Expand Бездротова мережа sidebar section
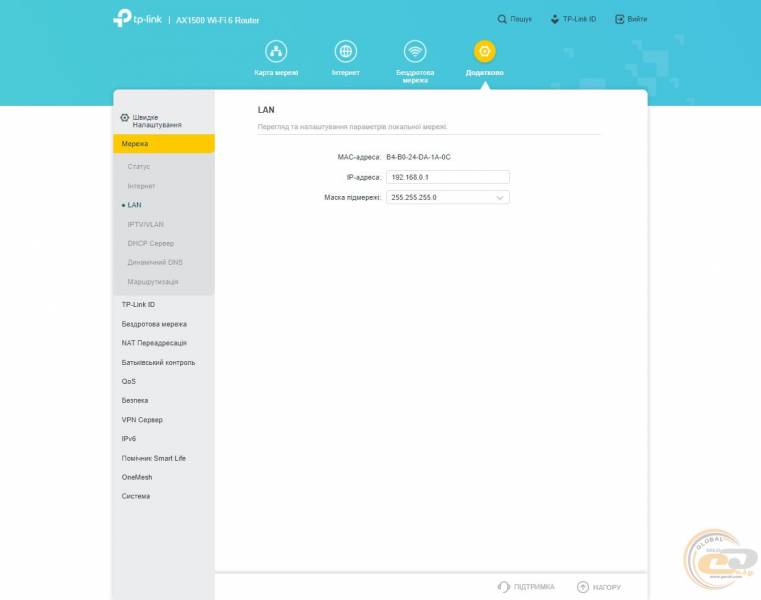Image resolution: width=761 pixels, height=600 pixels. [154, 324]
